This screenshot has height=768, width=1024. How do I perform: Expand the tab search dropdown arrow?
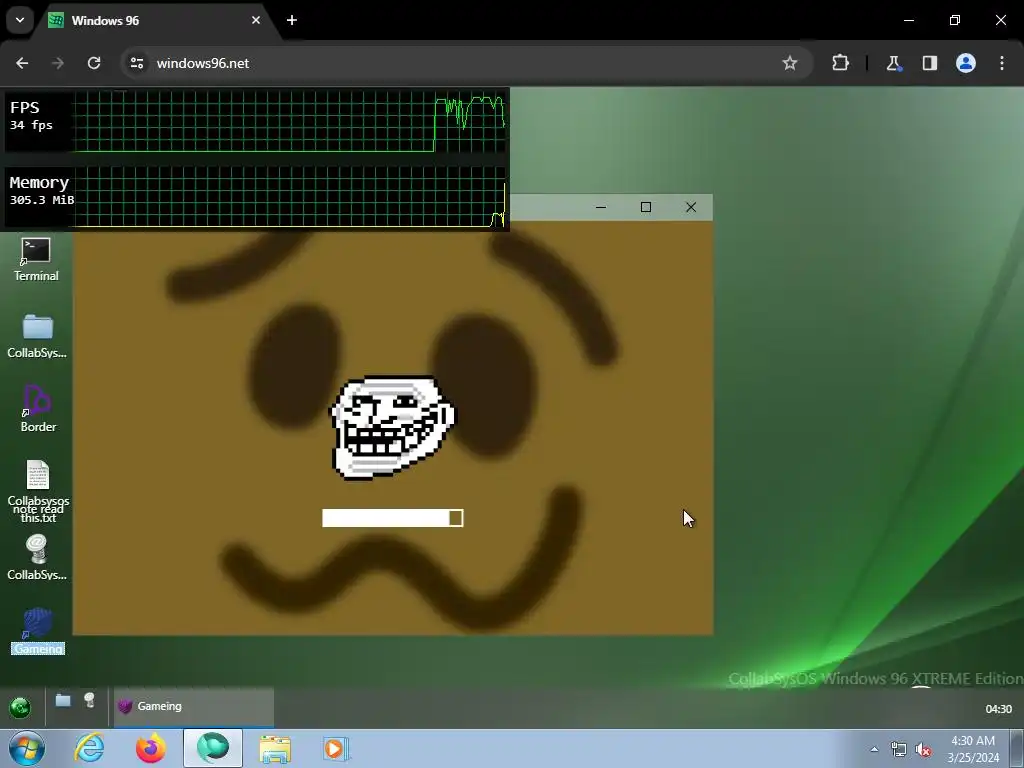pyautogui.click(x=20, y=20)
